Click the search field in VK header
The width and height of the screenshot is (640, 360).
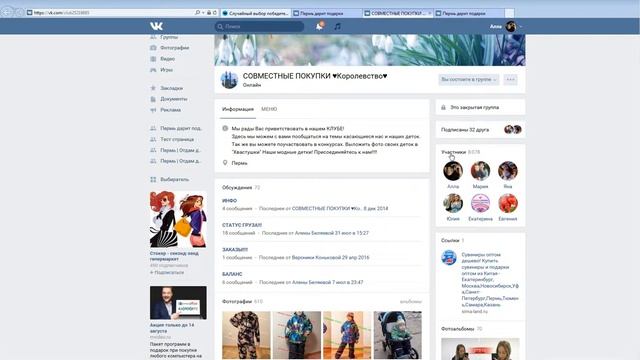click(x=259, y=27)
